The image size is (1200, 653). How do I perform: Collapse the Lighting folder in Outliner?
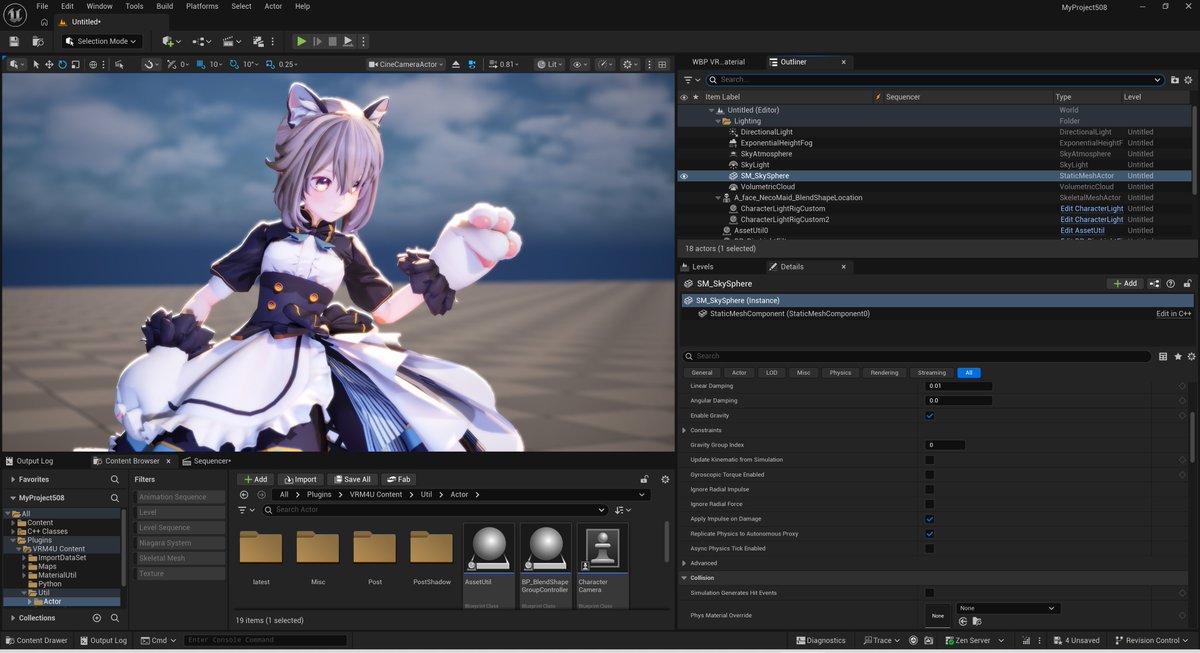tap(720, 121)
